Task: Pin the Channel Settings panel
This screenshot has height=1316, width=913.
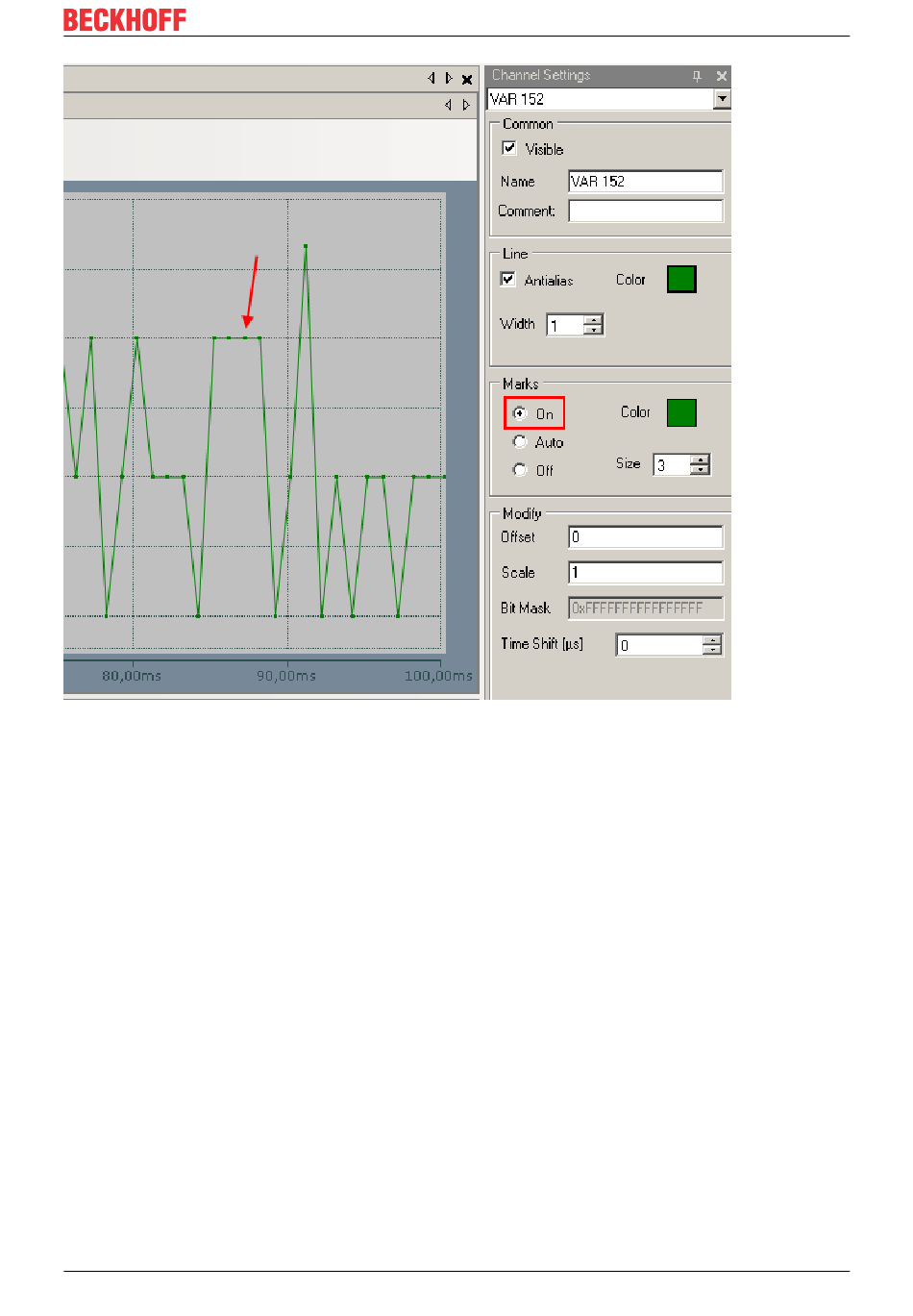Action: [697, 76]
